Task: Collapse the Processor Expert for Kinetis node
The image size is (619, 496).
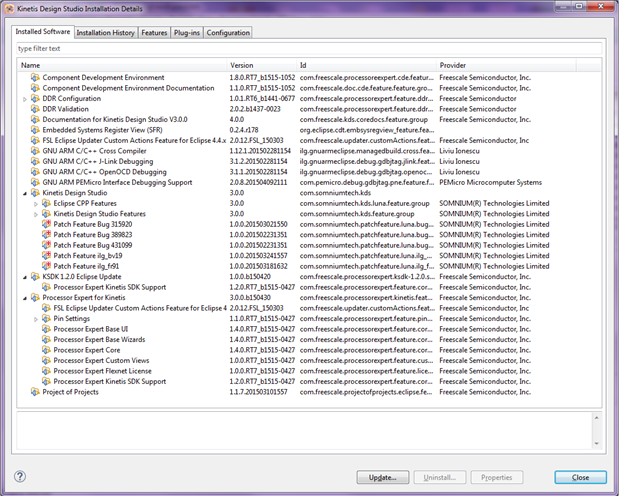Action: tap(25, 298)
